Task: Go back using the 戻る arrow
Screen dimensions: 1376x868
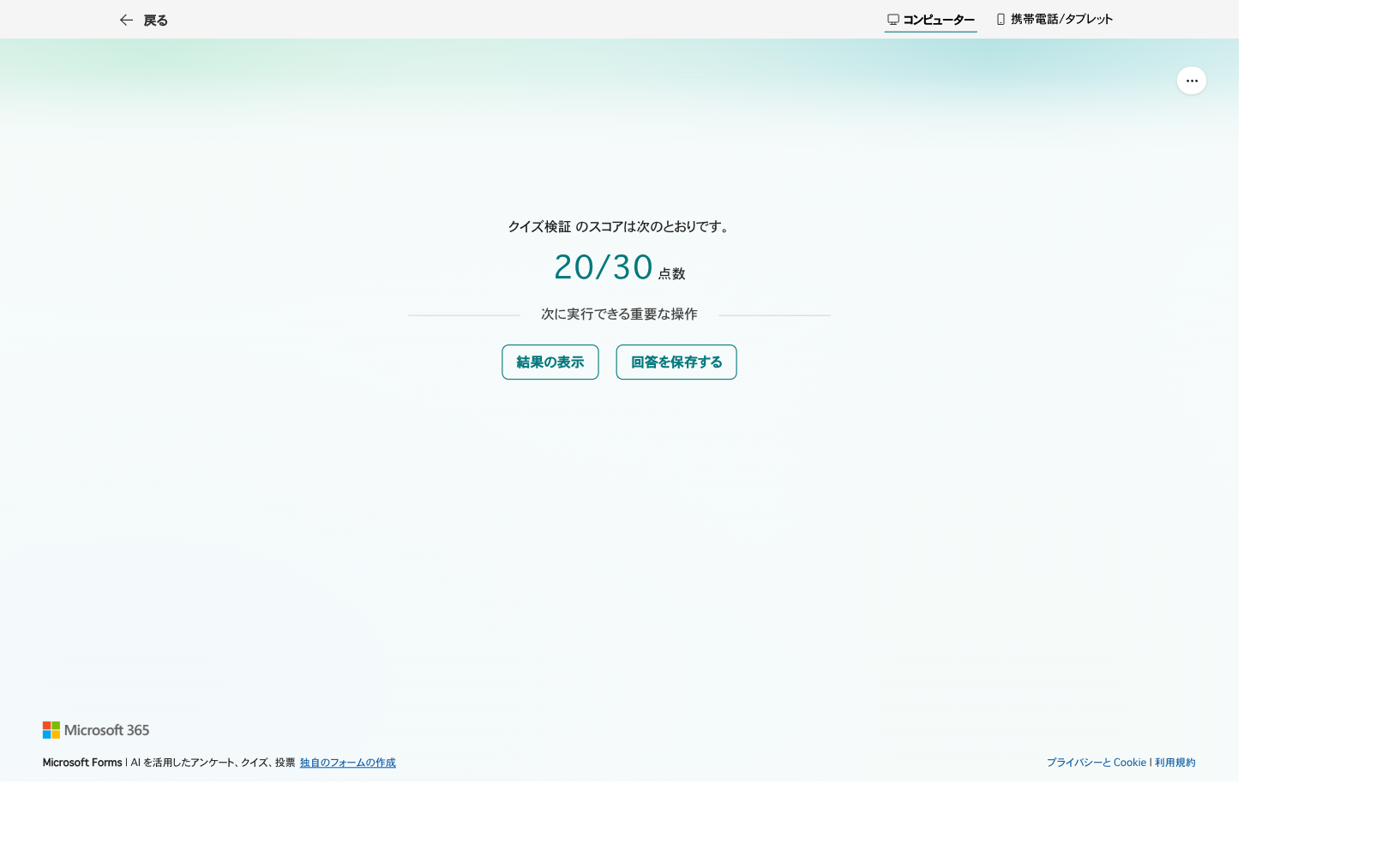Action: point(143,20)
